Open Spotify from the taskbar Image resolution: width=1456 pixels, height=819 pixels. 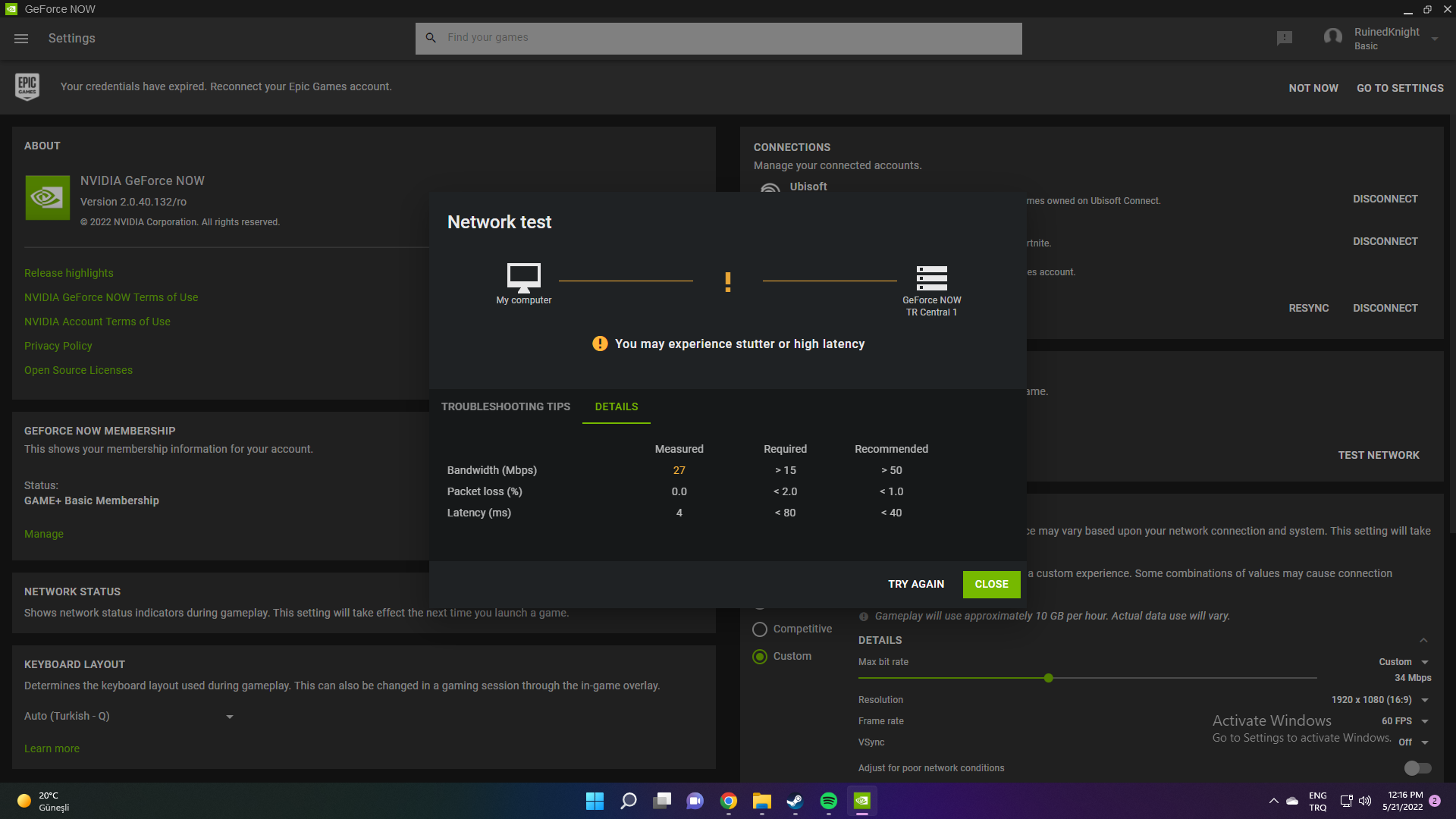(828, 801)
